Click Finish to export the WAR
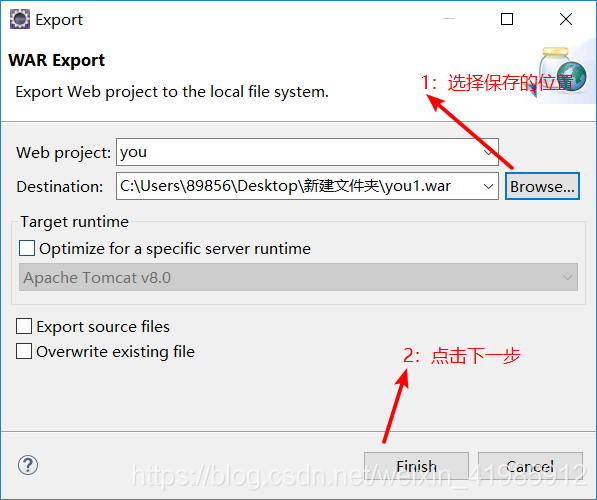This screenshot has width=597, height=500. (x=416, y=466)
